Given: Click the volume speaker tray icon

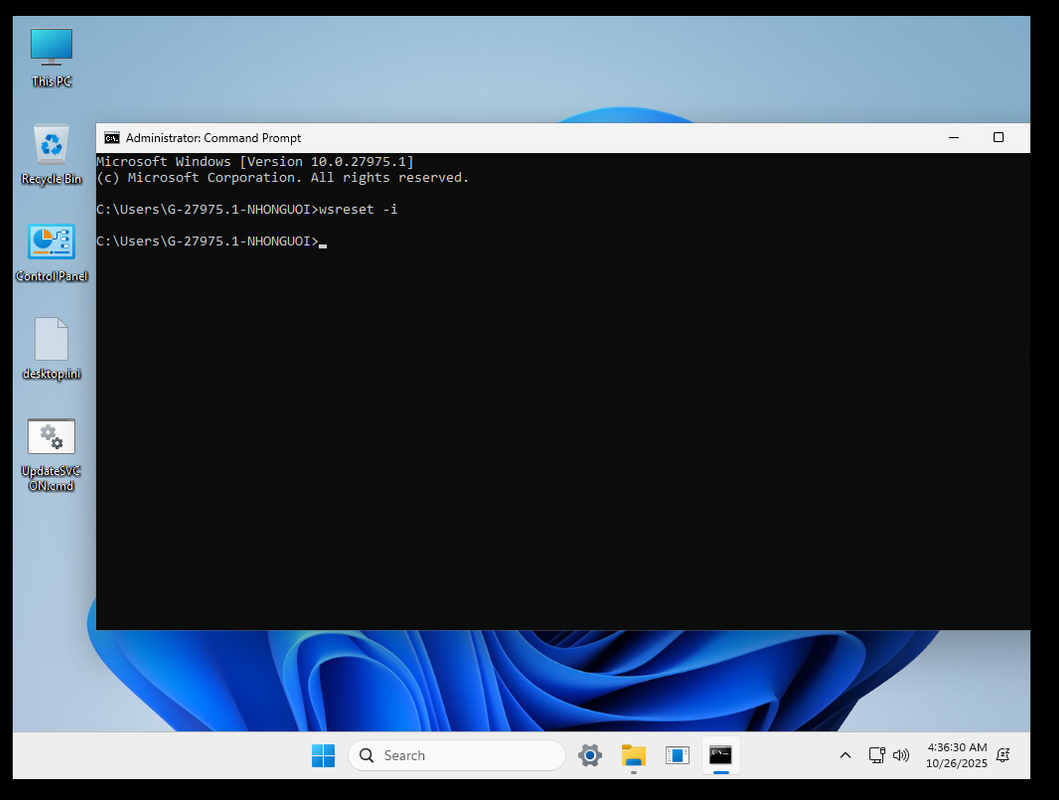Looking at the screenshot, I should pos(901,755).
